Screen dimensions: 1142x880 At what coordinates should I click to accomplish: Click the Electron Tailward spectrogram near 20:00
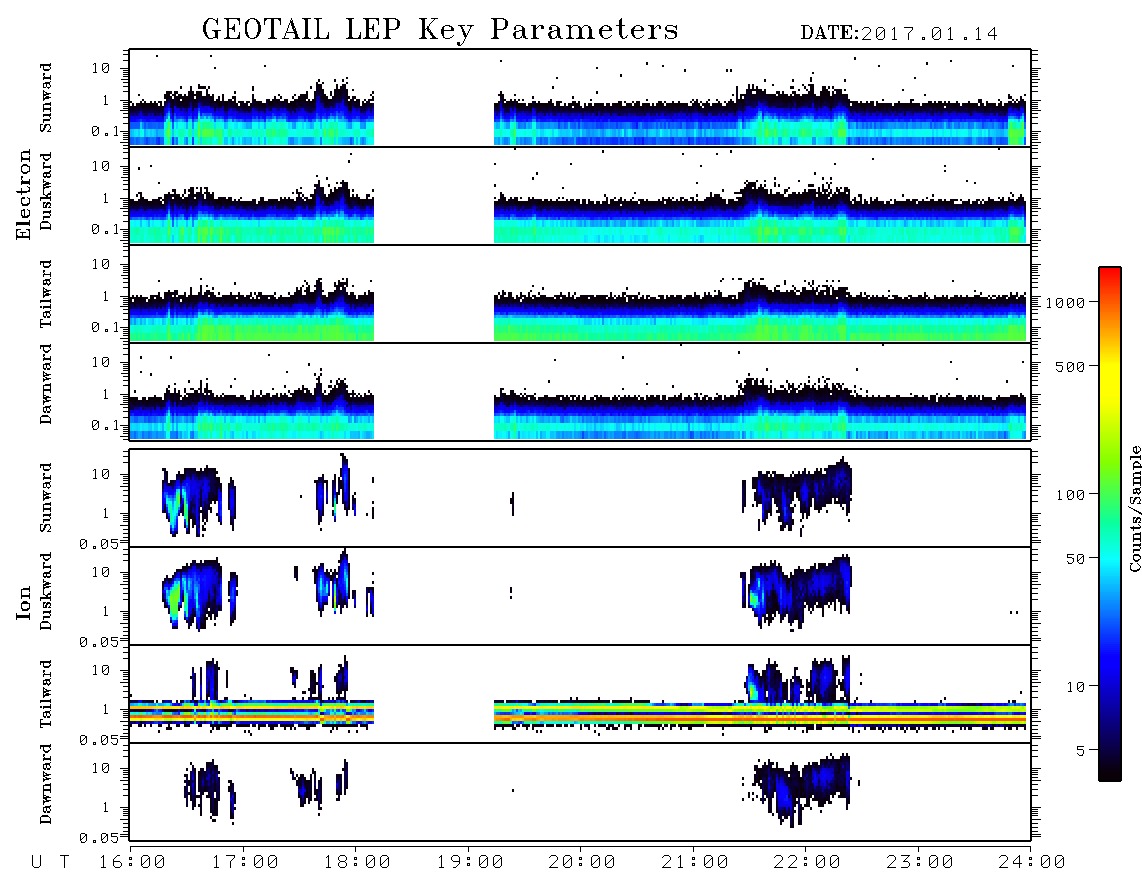coord(580,317)
